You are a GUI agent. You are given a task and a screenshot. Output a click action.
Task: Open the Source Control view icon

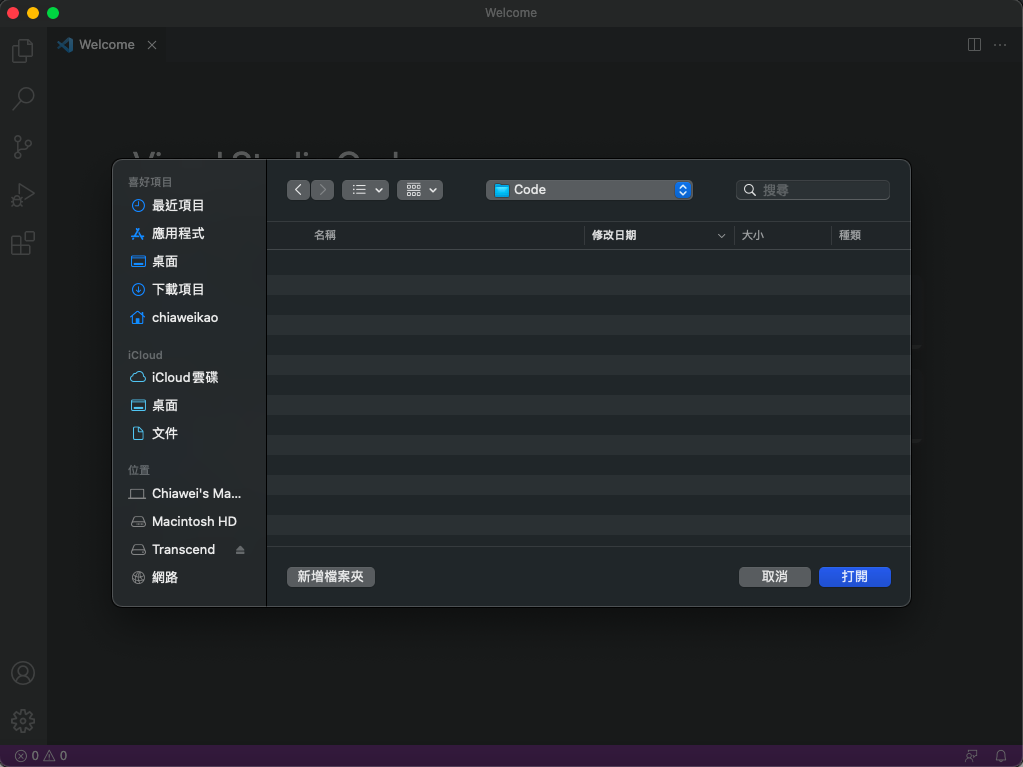click(x=23, y=147)
